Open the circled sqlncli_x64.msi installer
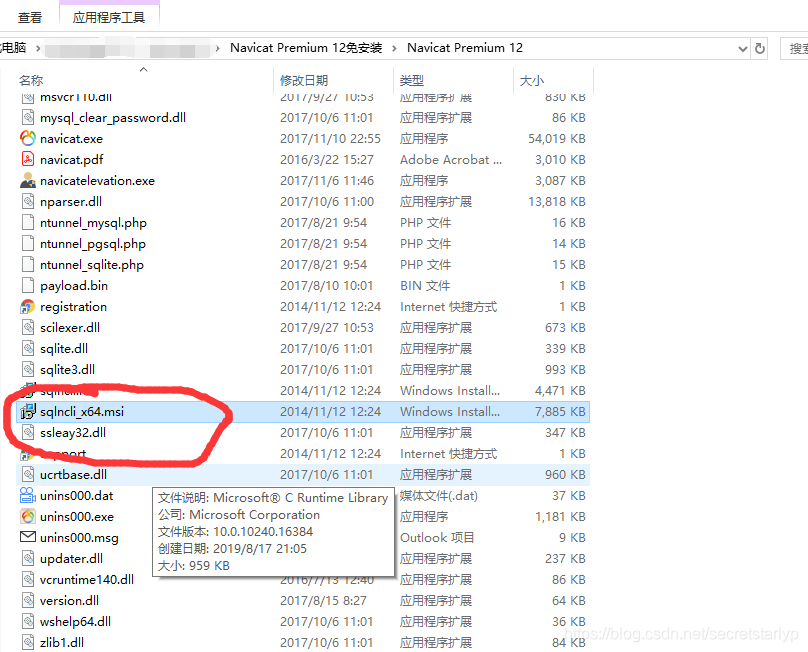 pyautogui.click(x=78, y=411)
